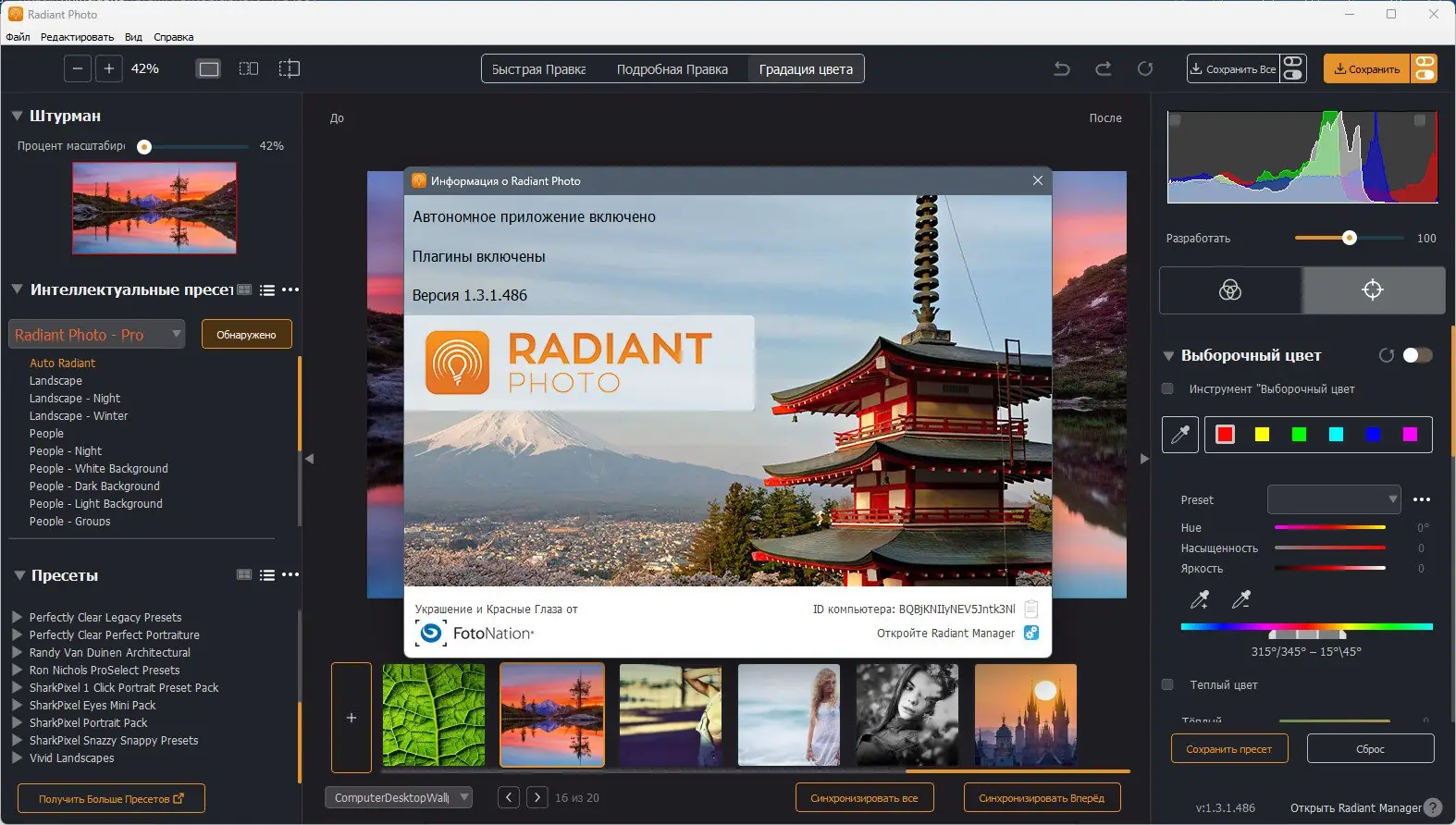
Task: Expand the Vivid Landscapes preset group
Action: pyautogui.click(x=17, y=757)
